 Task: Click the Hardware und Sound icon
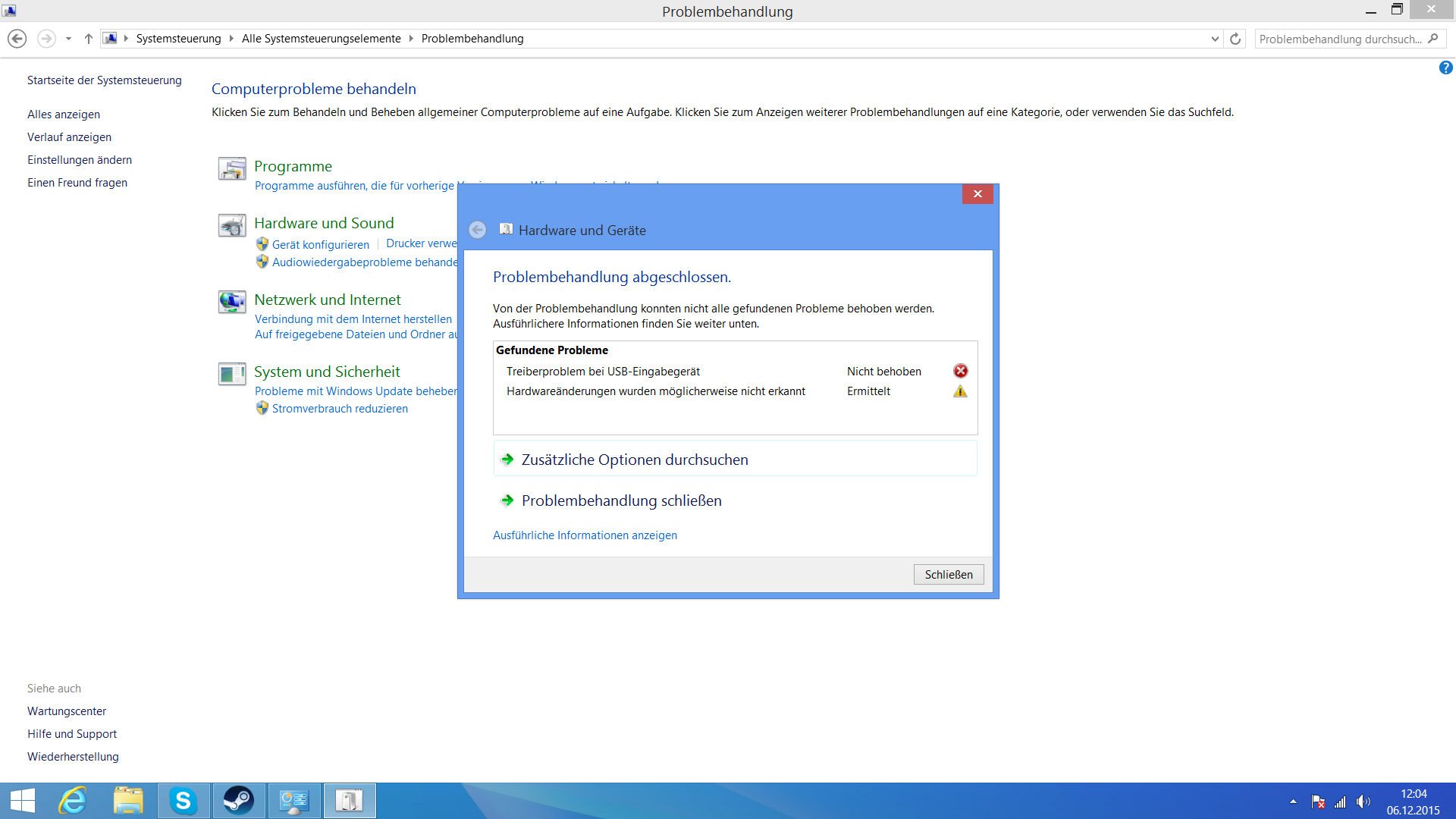tap(232, 225)
